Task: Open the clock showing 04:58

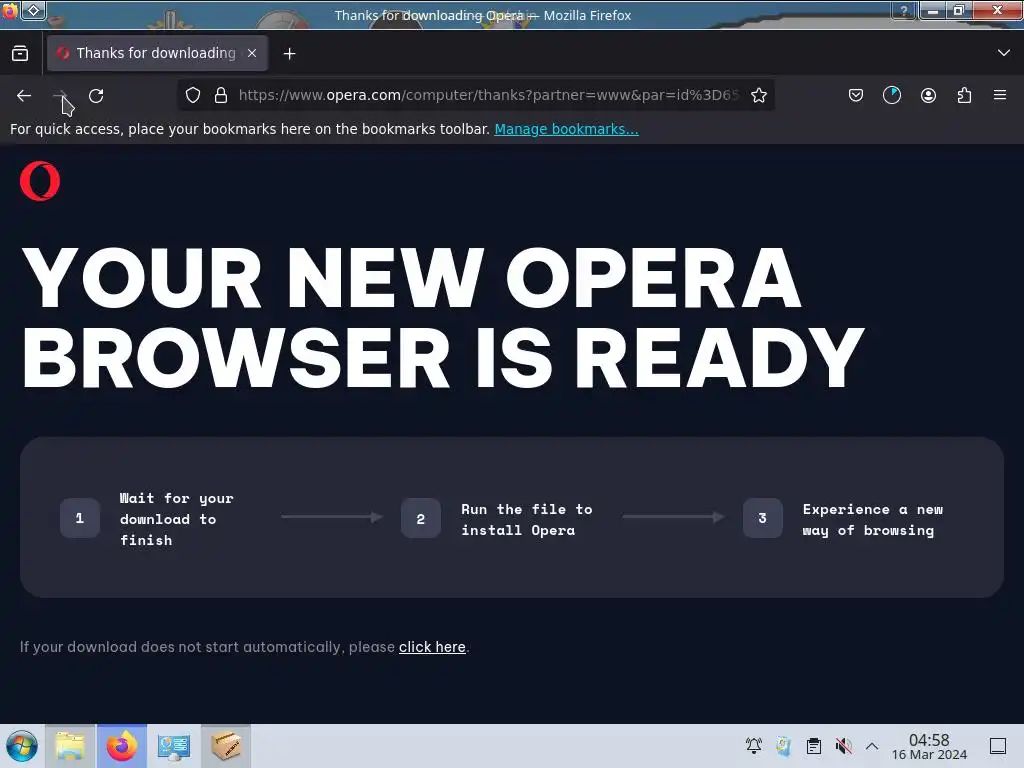Action: click(x=929, y=746)
